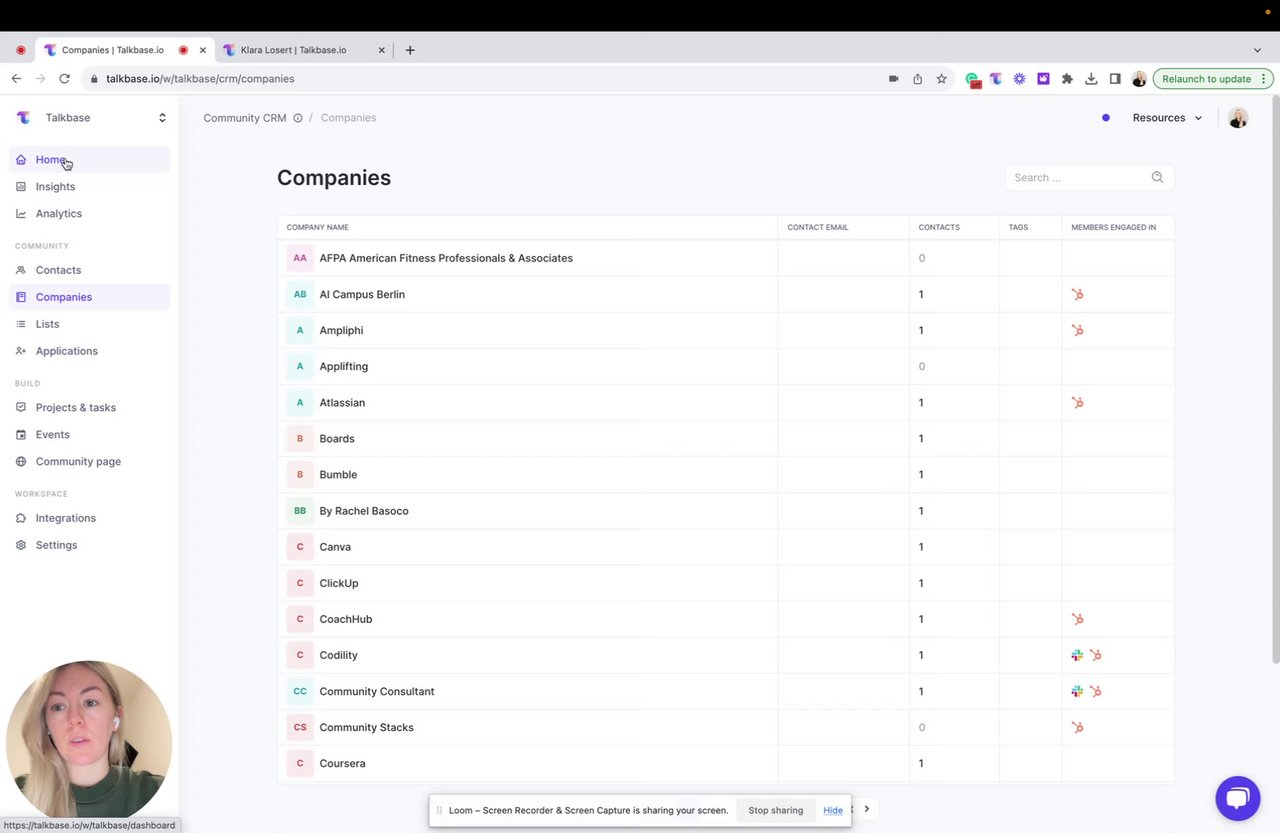
Task: Click the Relaunch to update button
Action: [1212, 79]
